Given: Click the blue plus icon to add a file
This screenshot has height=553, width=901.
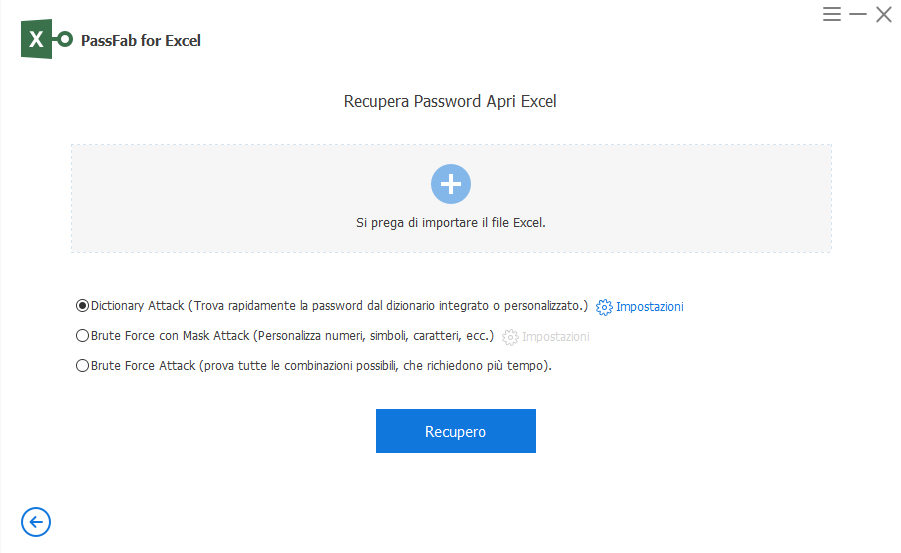Looking at the screenshot, I should (x=451, y=184).
